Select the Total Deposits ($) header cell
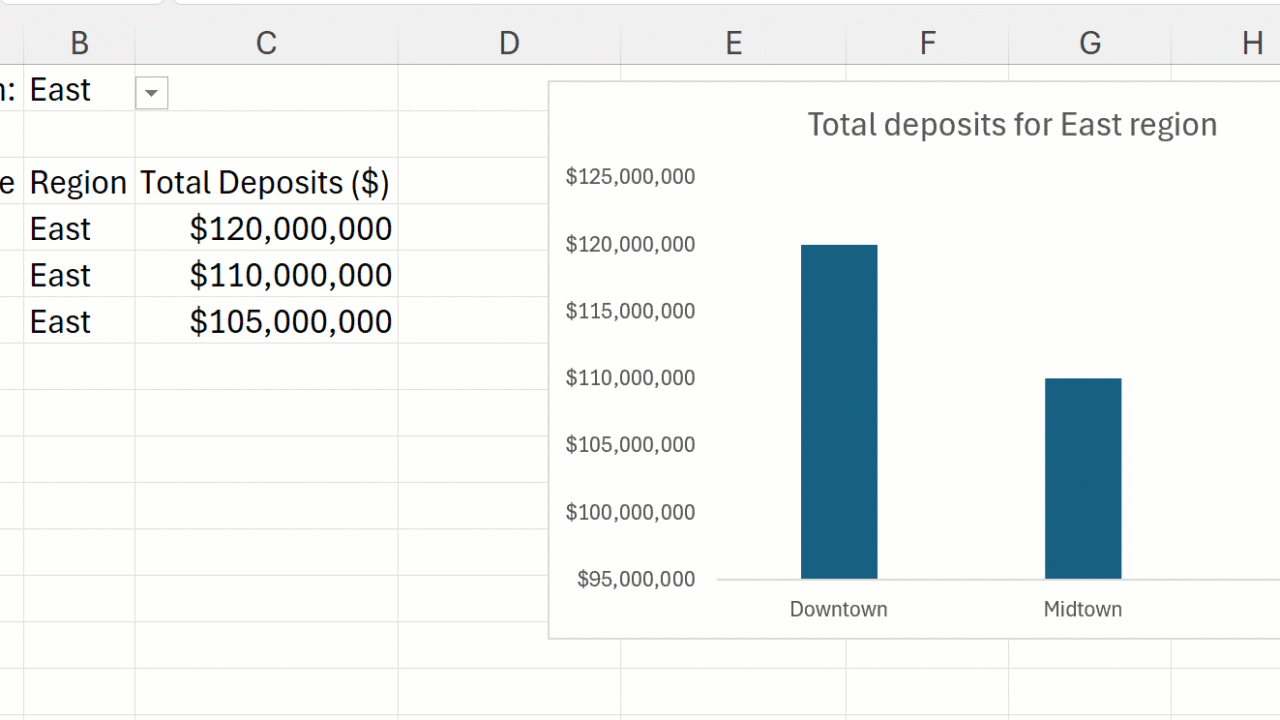 [x=265, y=182]
